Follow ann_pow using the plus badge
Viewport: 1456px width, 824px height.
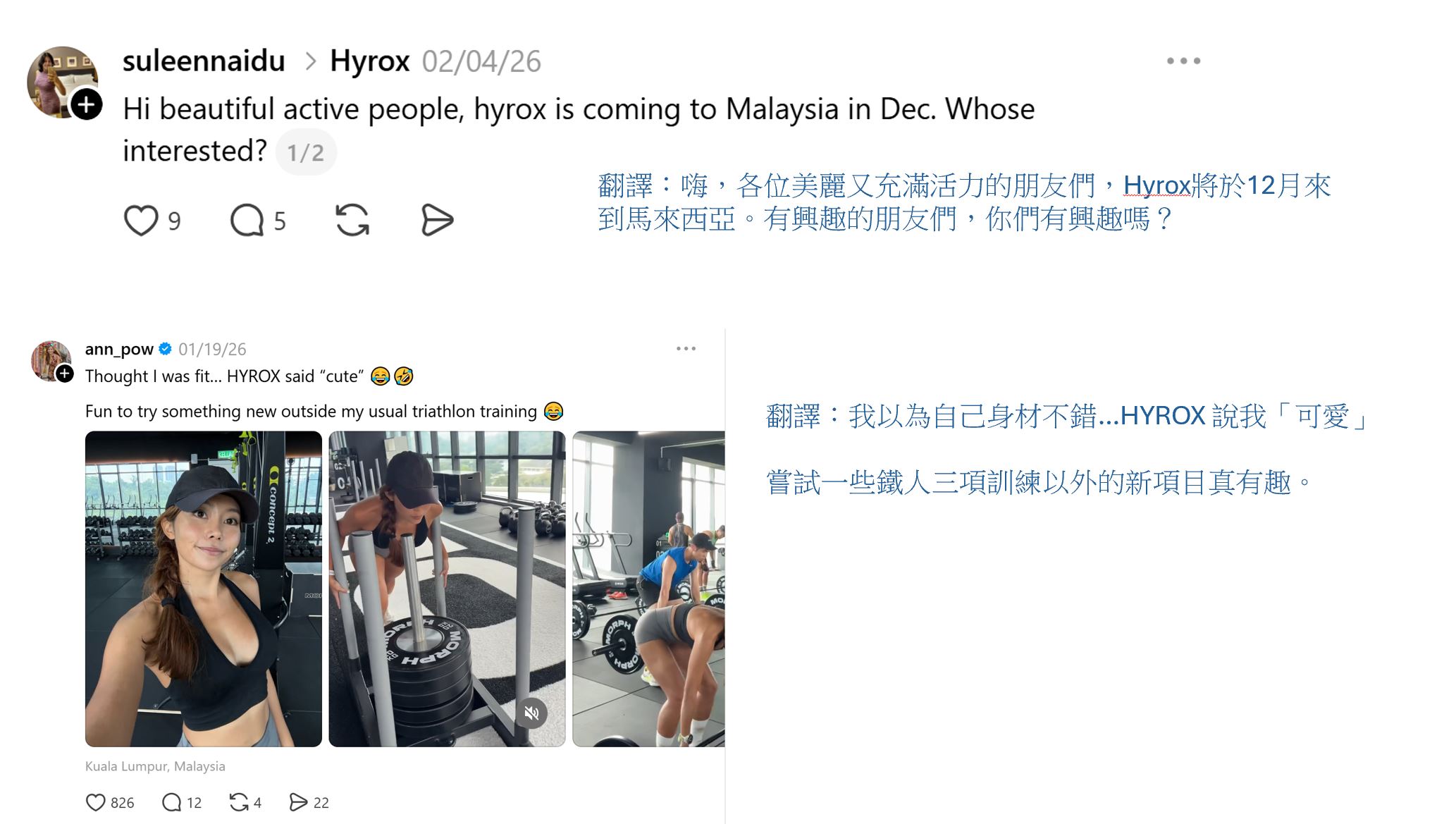(x=65, y=374)
